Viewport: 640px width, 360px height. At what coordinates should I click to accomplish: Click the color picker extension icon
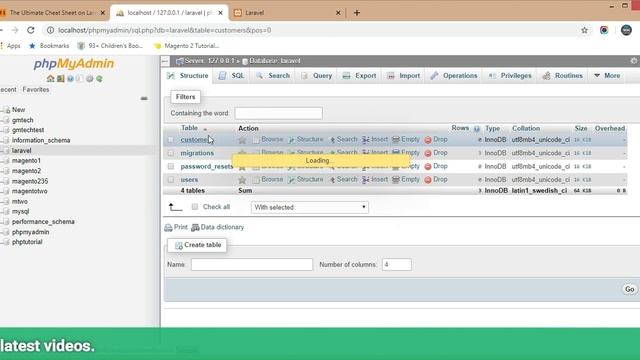[x=604, y=30]
